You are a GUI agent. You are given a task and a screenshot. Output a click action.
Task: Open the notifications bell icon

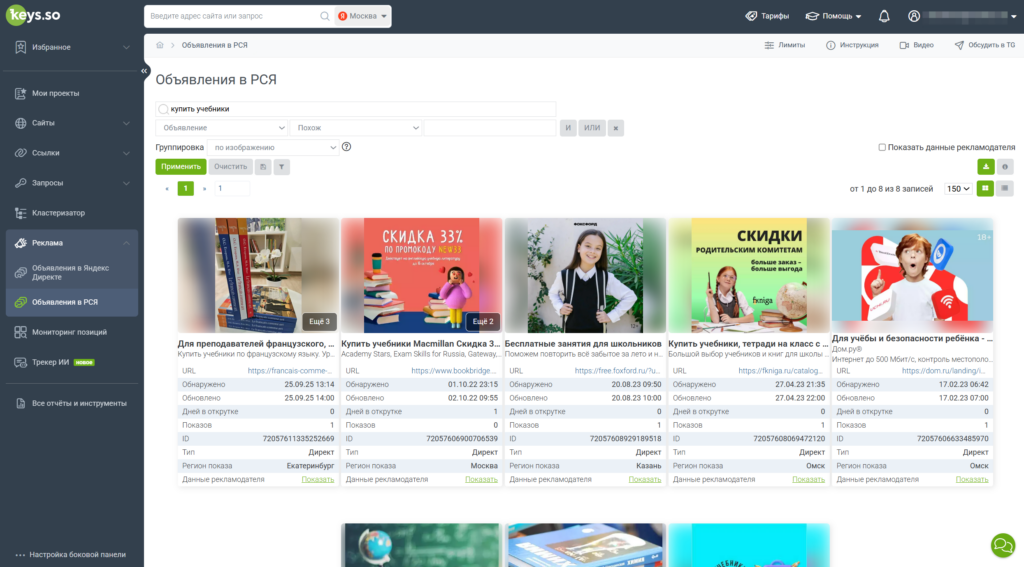(x=884, y=16)
